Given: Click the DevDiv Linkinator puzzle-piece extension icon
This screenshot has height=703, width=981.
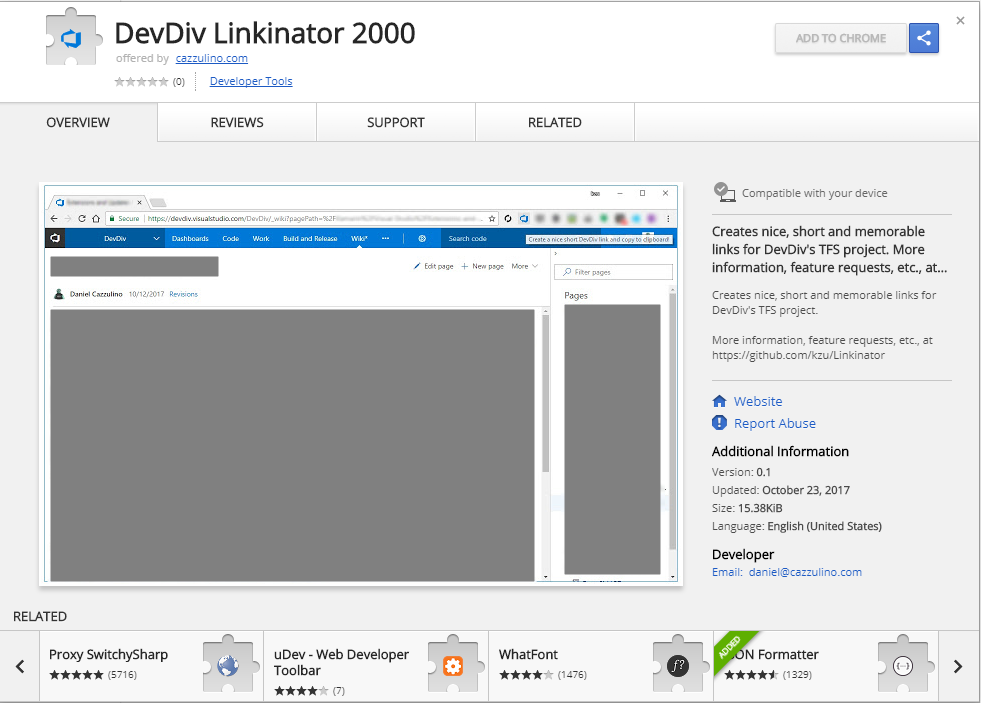Looking at the screenshot, I should click(x=74, y=38).
